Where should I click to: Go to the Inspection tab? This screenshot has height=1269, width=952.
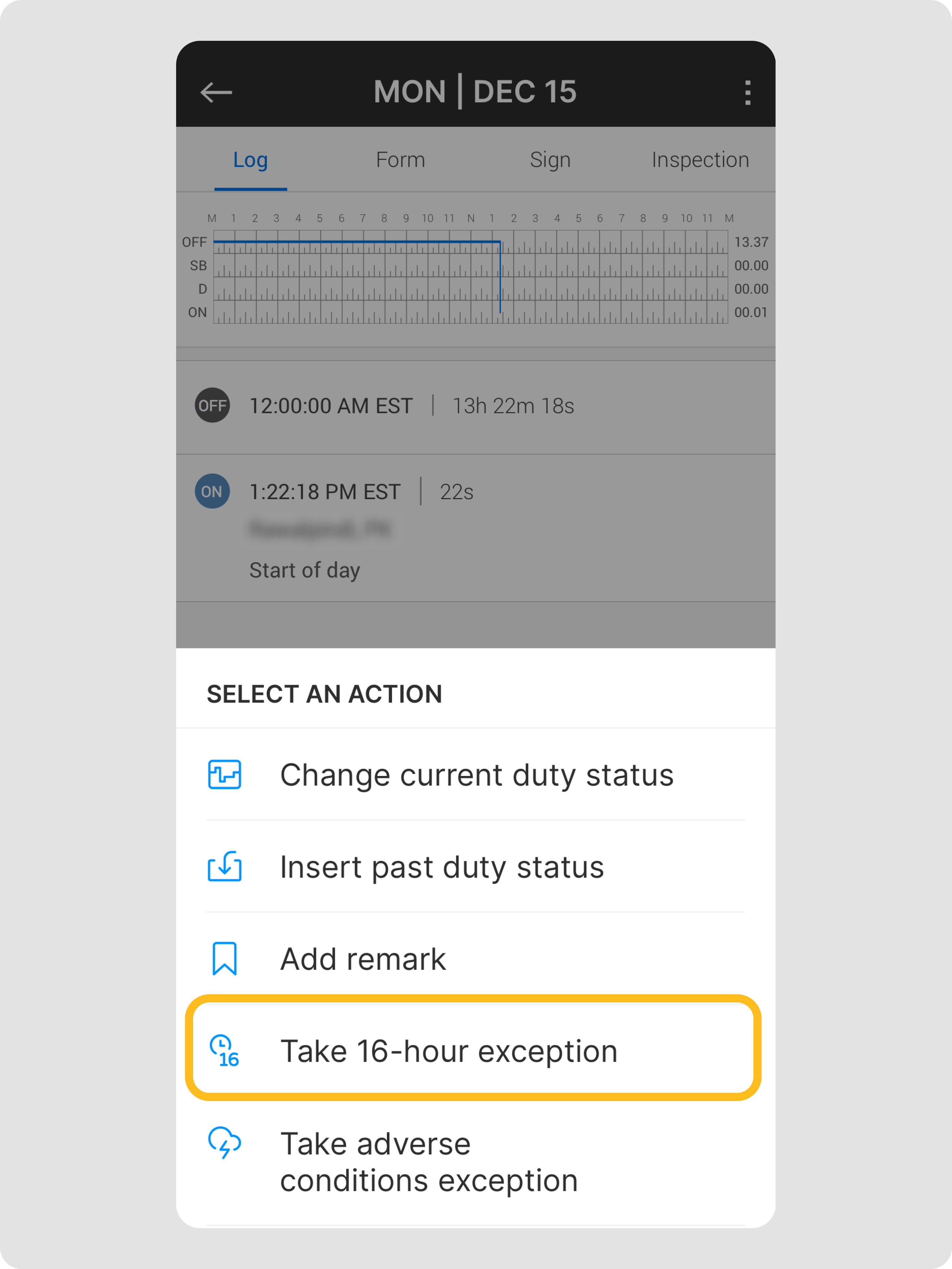coord(700,160)
